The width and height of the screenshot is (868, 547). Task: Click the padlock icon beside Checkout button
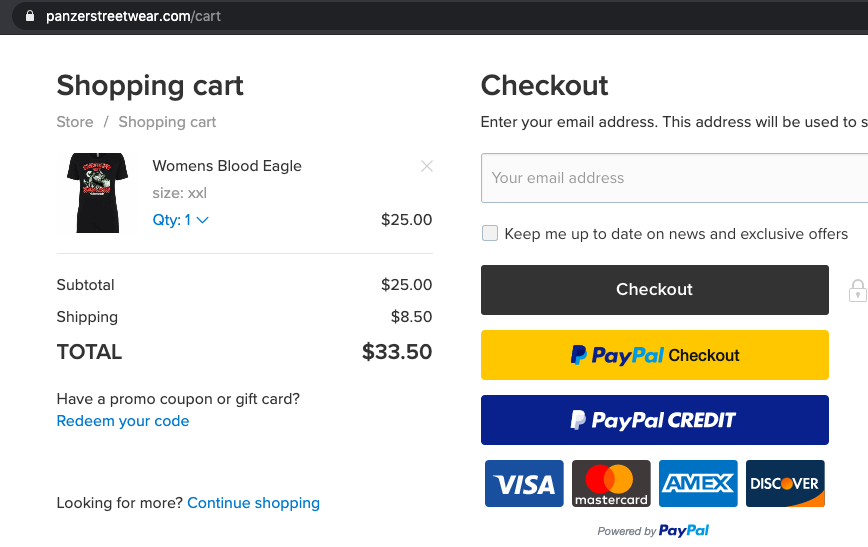(857, 291)
